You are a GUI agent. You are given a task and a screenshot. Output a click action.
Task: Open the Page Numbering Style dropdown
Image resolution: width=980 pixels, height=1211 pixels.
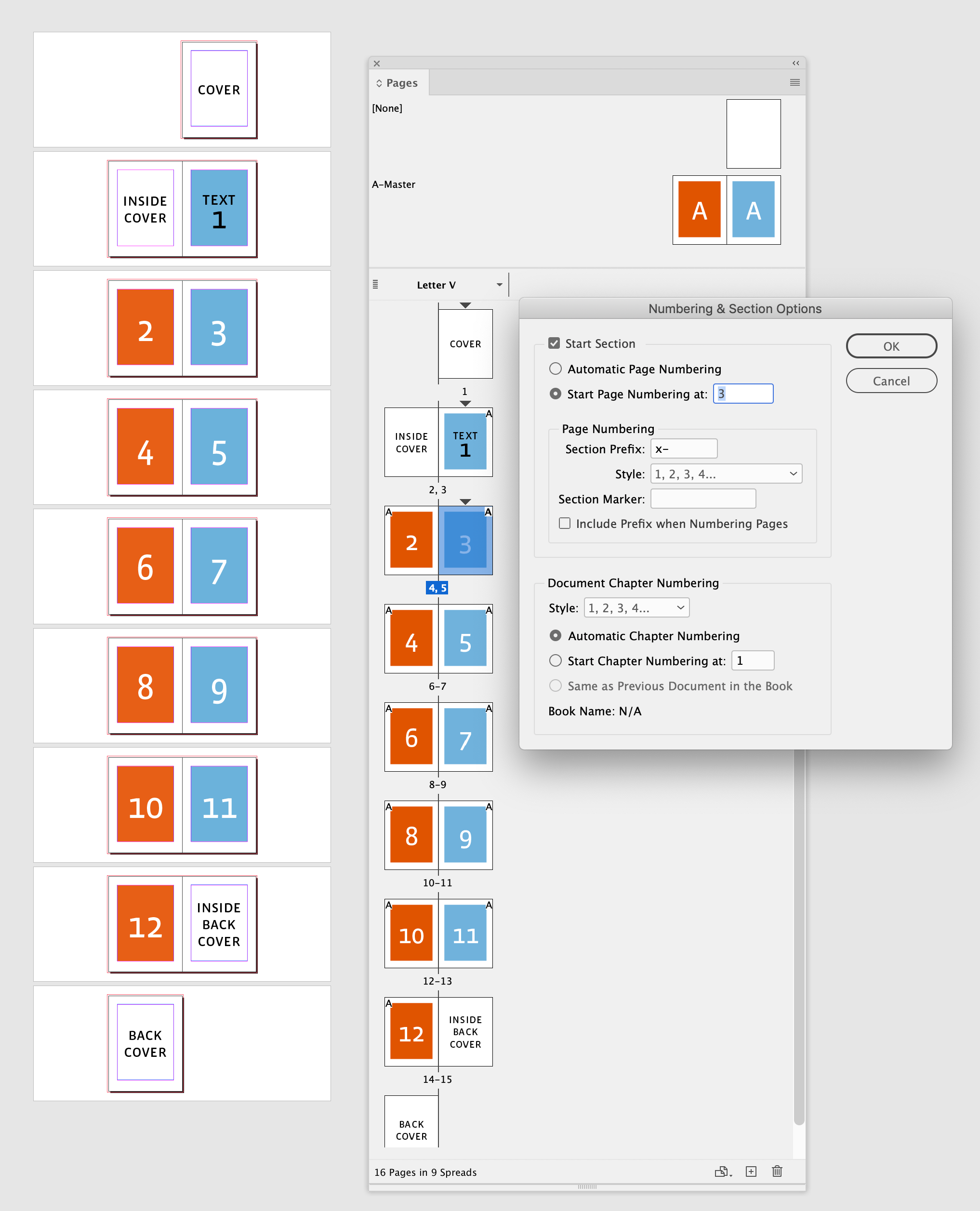[x=726, y=474]
